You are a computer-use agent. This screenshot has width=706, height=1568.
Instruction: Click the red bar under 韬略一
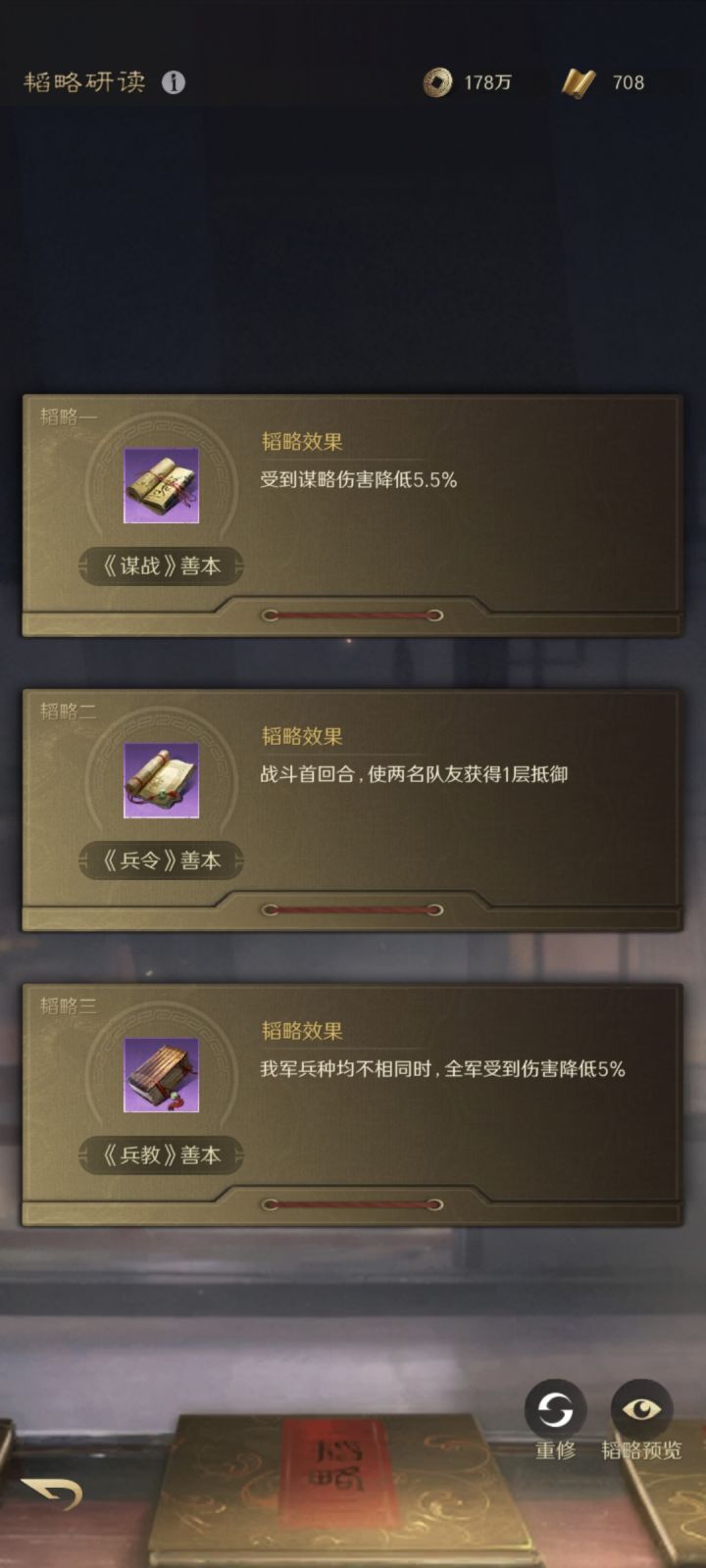tap(352, 615)
